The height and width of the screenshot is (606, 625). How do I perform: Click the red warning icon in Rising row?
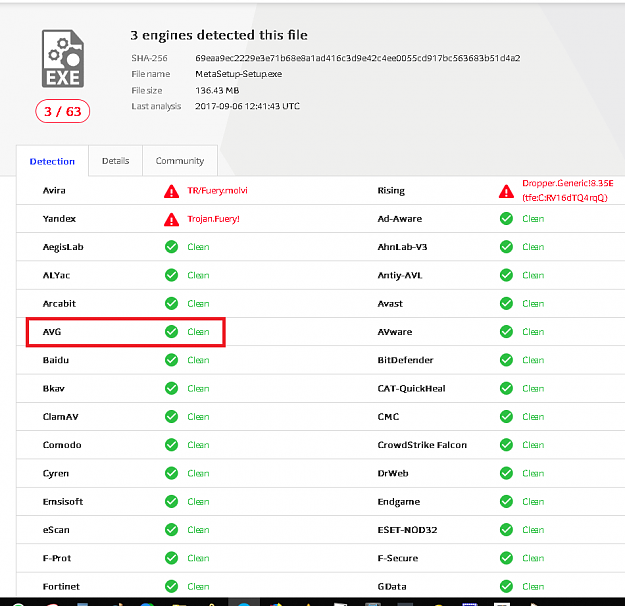[506, 191]
